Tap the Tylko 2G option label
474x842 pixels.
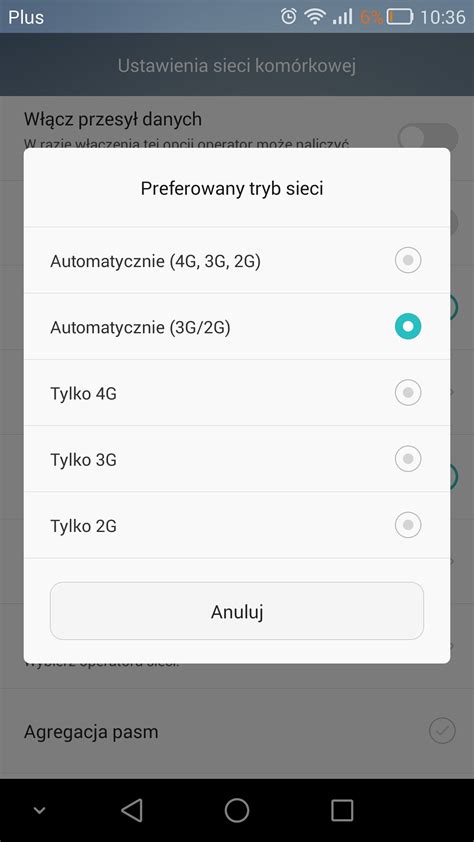coord(83,526)
